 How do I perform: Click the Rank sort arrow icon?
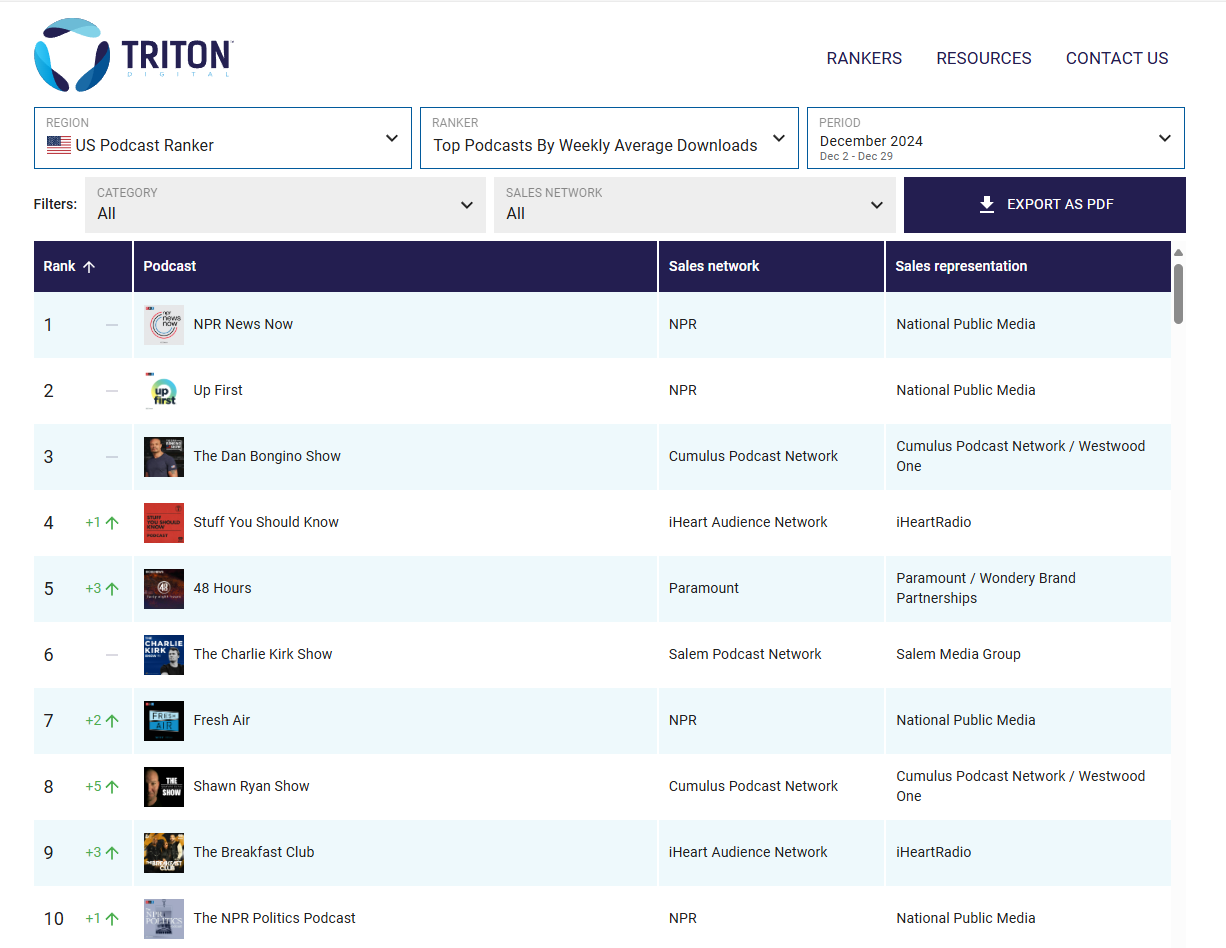[x=89, y=266]
